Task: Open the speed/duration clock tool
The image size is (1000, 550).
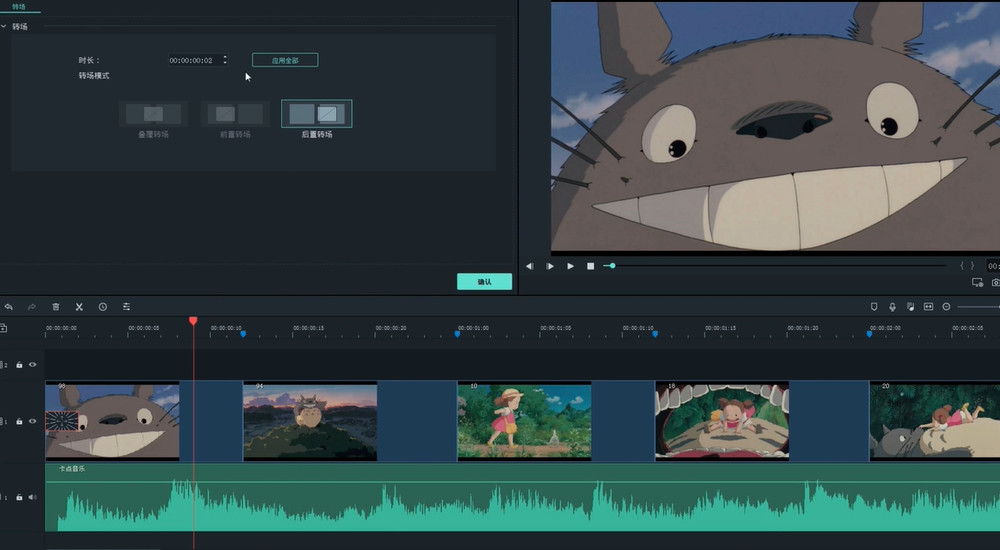Action: (x=102, y=306)
